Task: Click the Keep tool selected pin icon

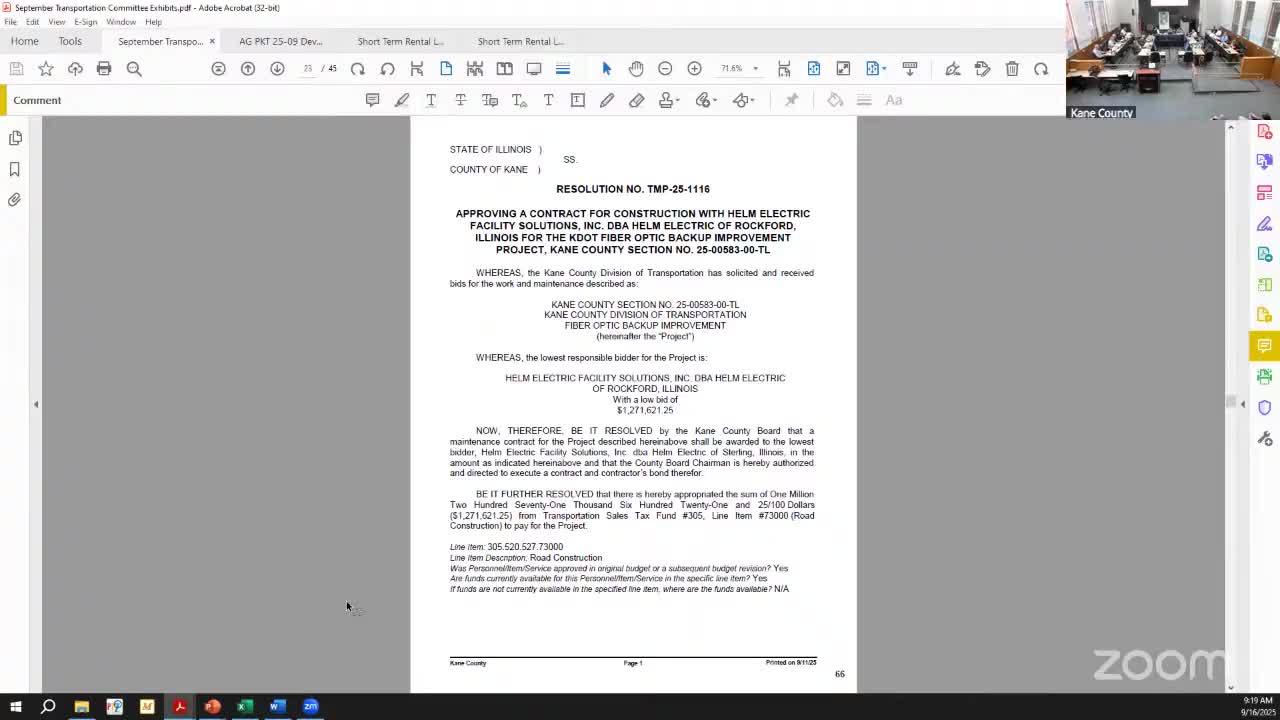Action: pyautogui.click(x=791, y=100)
